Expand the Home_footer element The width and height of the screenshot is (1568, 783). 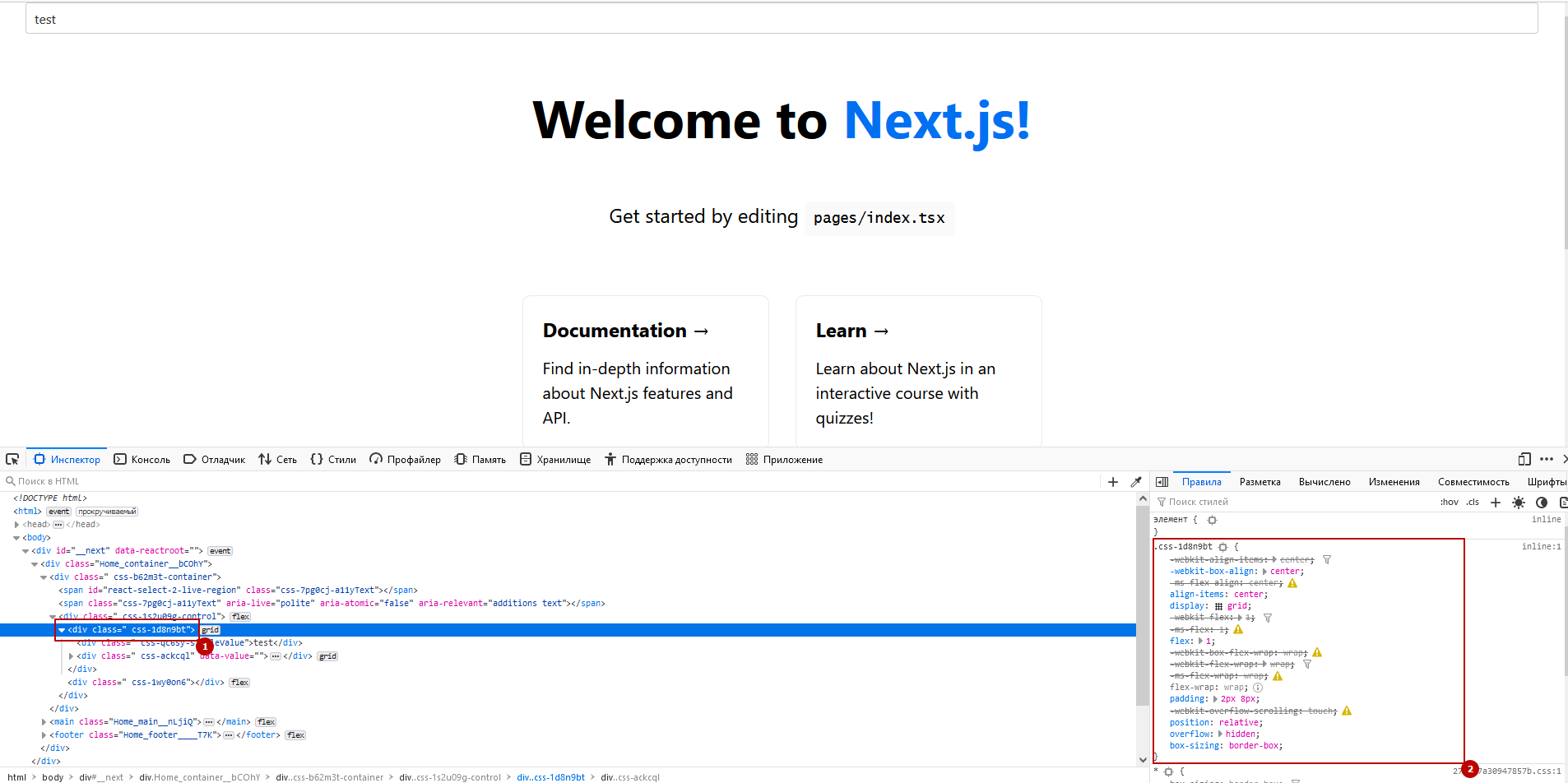[x=44, y=734]
